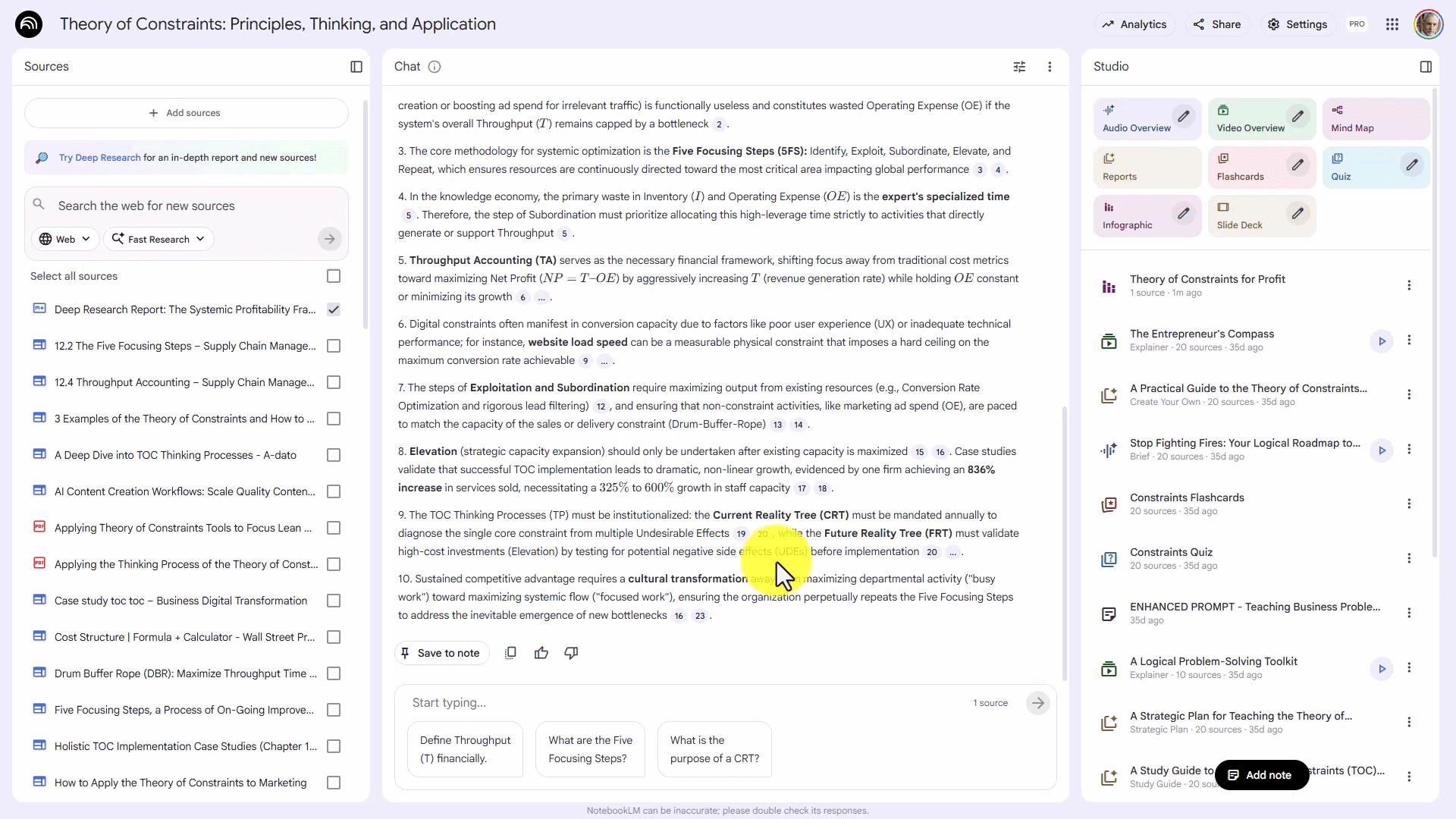Screen dimensions: 1456x819
Task: Collapse the Sources panel
Action: pos(356,67)
